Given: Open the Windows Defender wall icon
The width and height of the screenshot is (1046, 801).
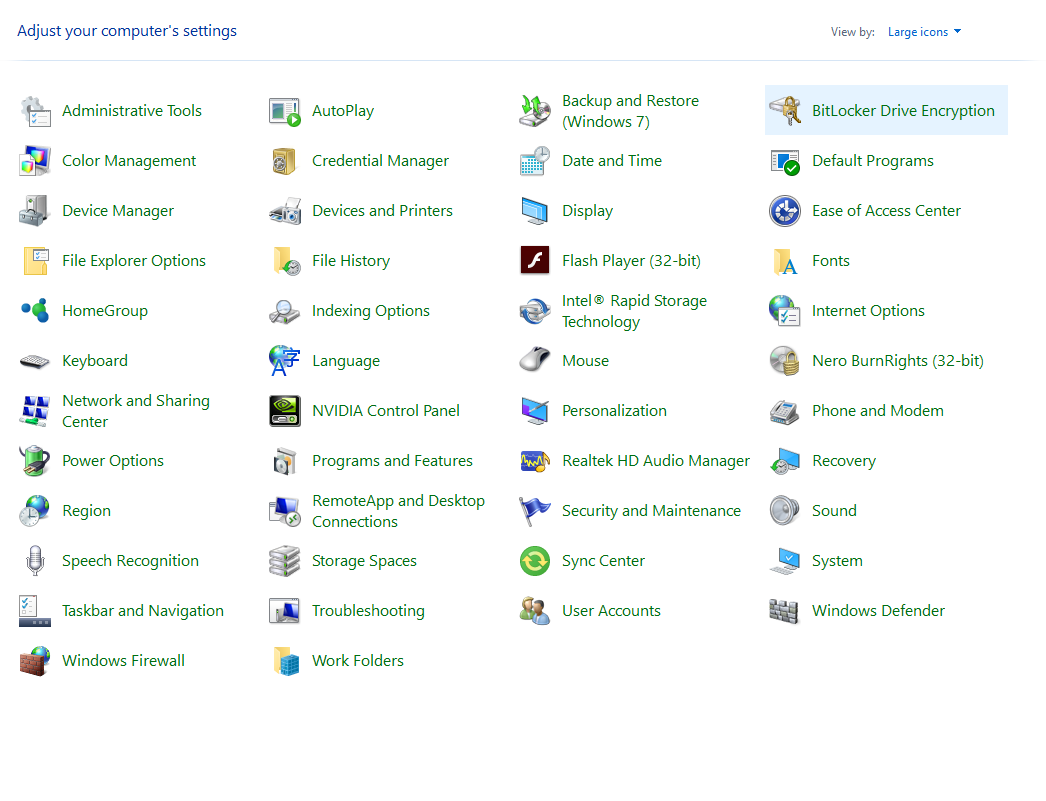Looking at the screenshot, I should [x=785, y=611].
